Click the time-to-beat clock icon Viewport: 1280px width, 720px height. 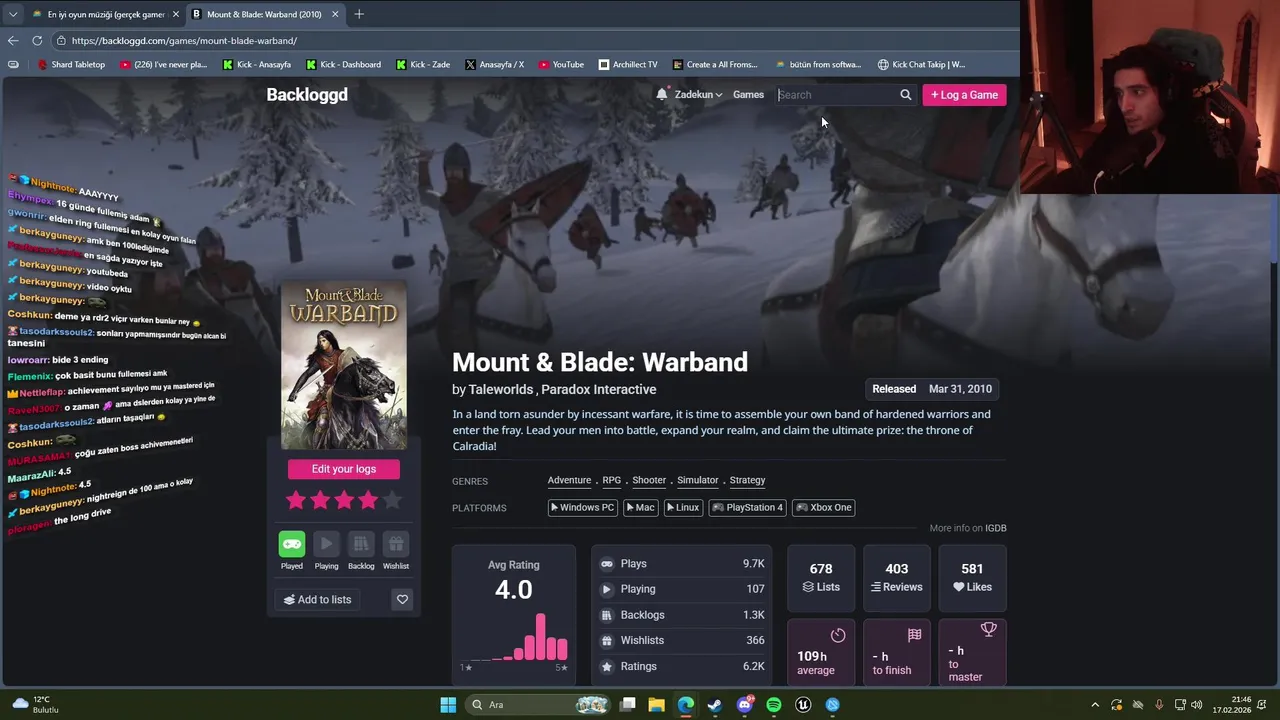click(x=838, y=635)
